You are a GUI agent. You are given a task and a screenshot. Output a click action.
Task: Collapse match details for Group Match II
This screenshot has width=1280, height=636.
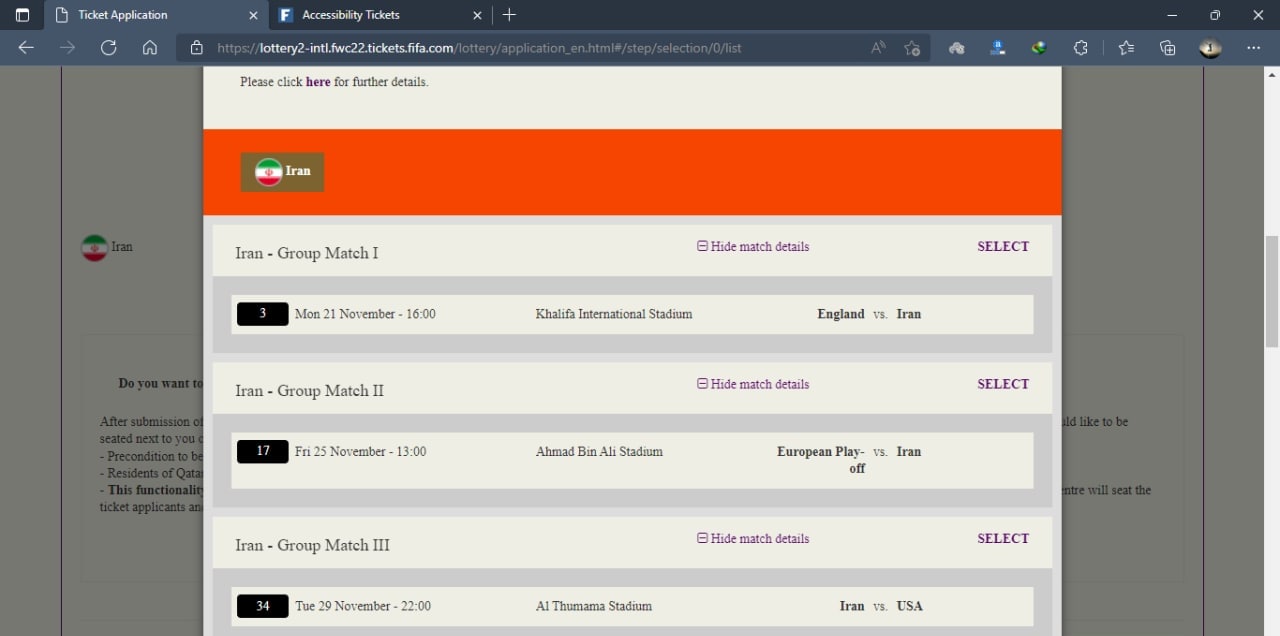[x=753, y=384]
